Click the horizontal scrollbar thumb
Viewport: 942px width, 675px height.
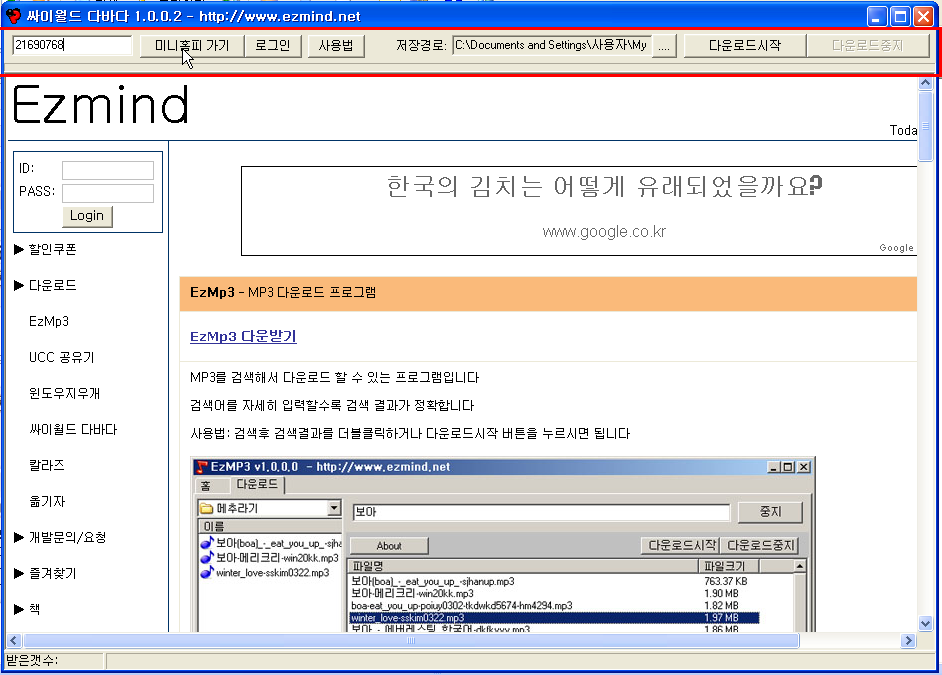pyautogui.click(x=411, y=641)
